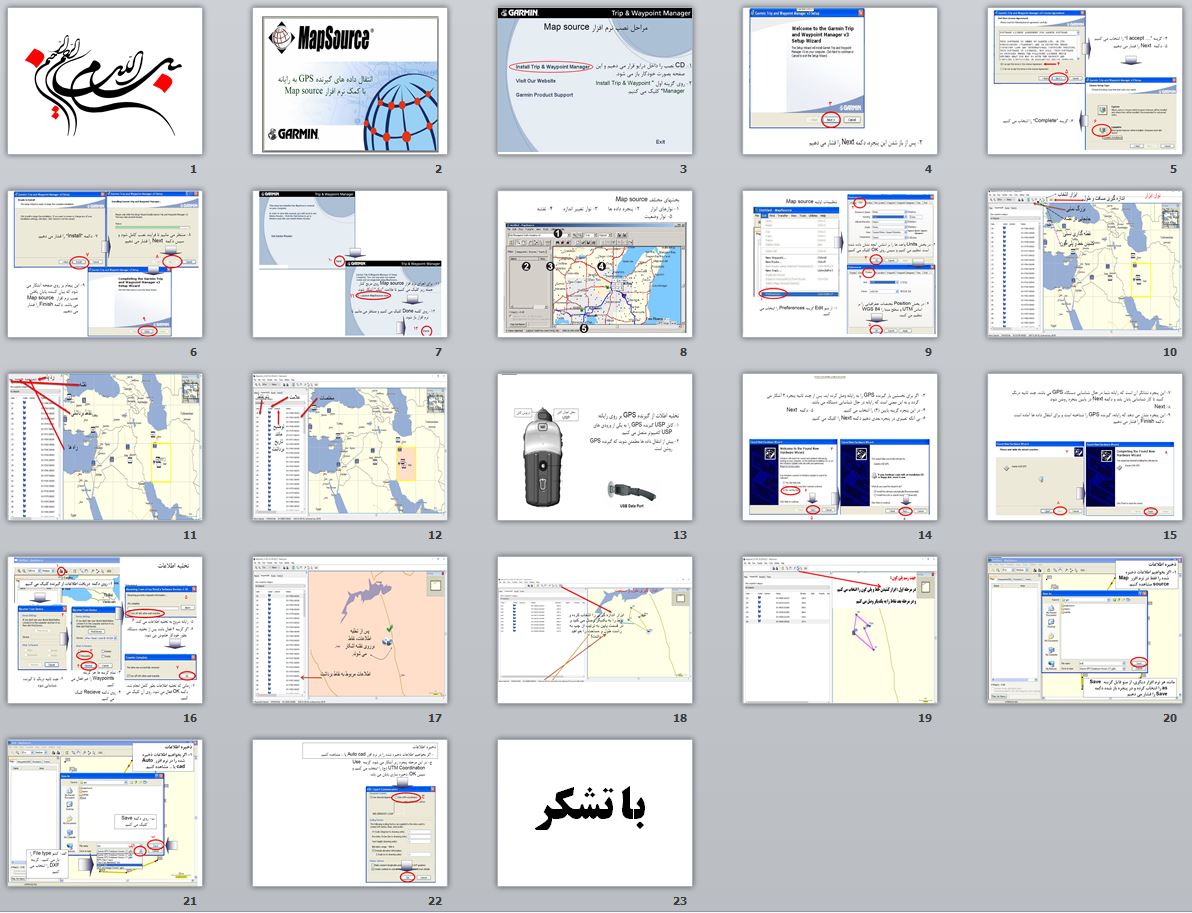The image size is (1192, 913).
Task: Select slide 23 with the large bold Persian text
Action: pos(594,813)
